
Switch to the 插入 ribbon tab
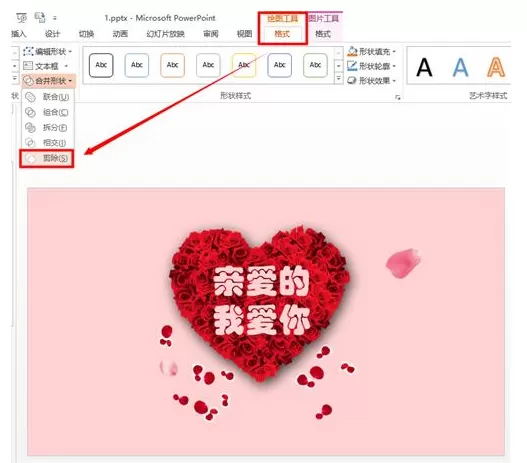(x=18, y=34)
